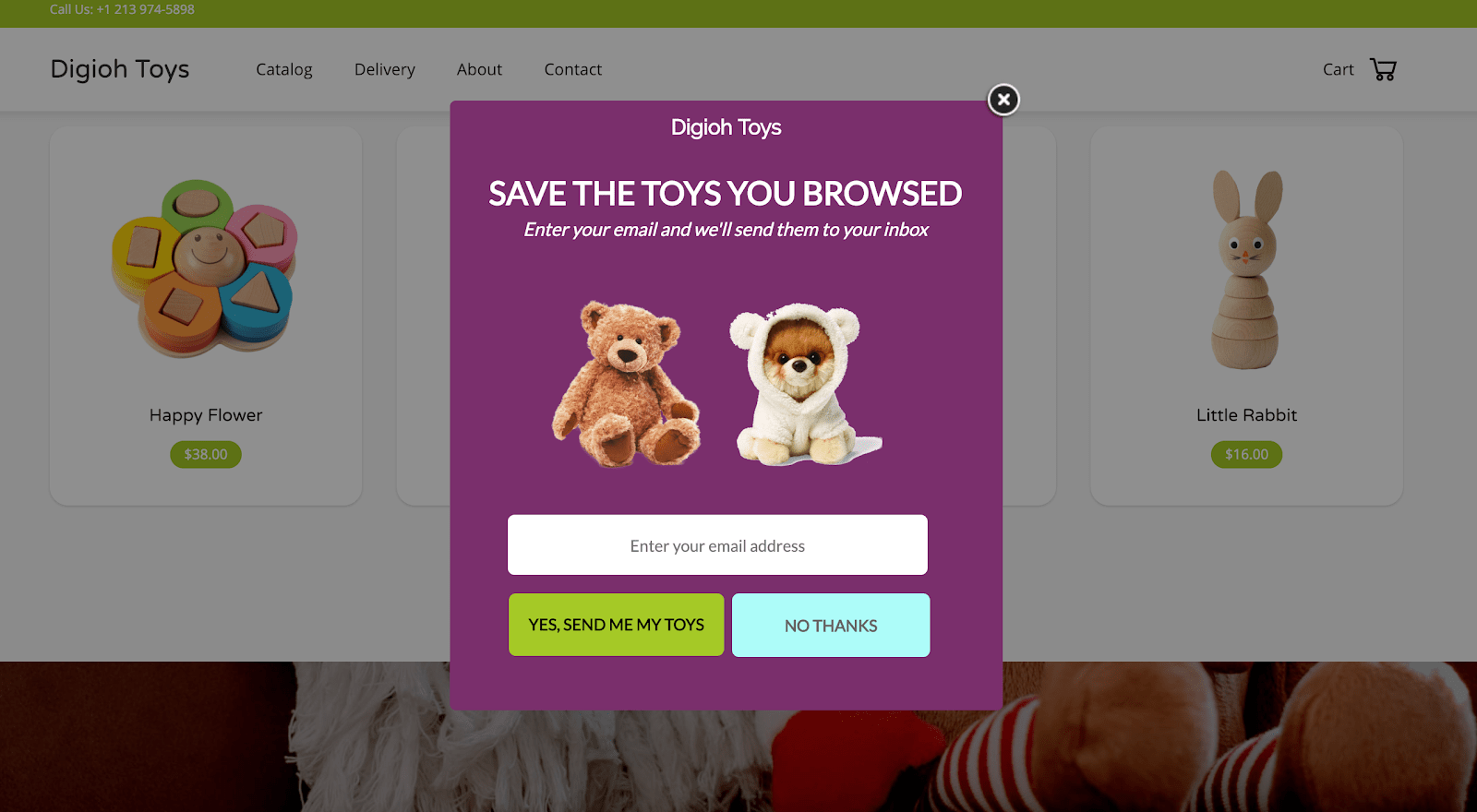
Task: Go to the Delivery page
Action: [x=385, y=69]
